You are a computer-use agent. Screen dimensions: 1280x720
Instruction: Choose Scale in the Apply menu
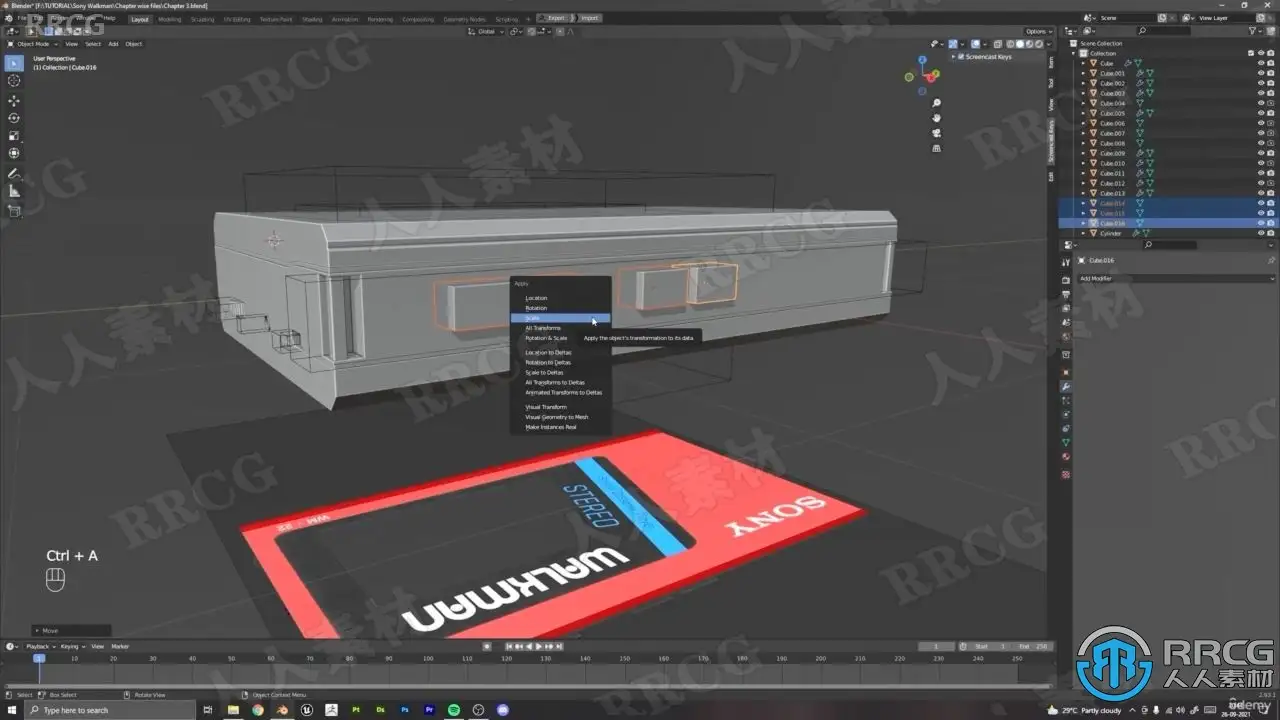point(560,318)
